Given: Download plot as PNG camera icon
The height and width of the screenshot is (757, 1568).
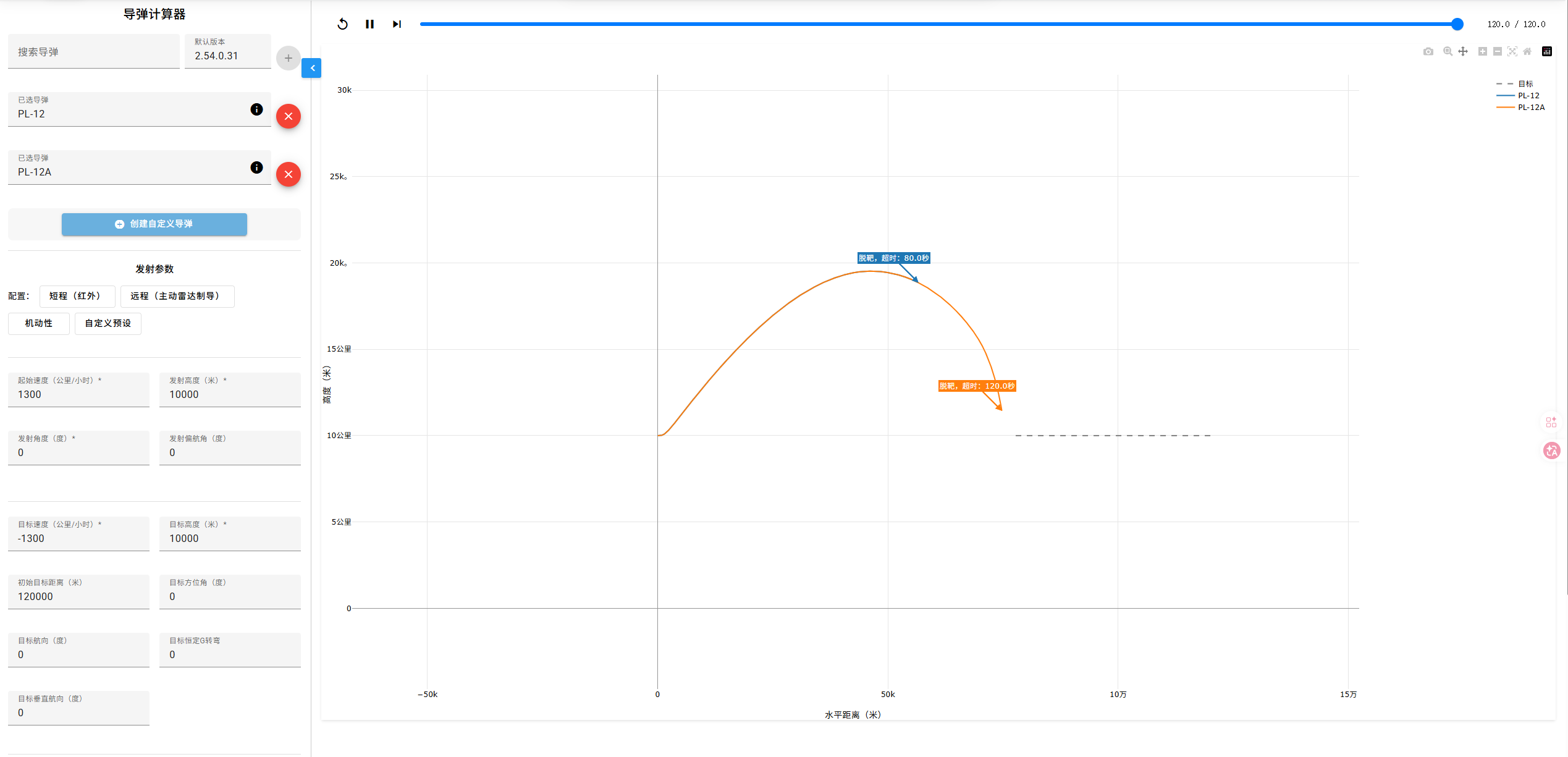Looking at the screenshot, I should (1428, 51).
